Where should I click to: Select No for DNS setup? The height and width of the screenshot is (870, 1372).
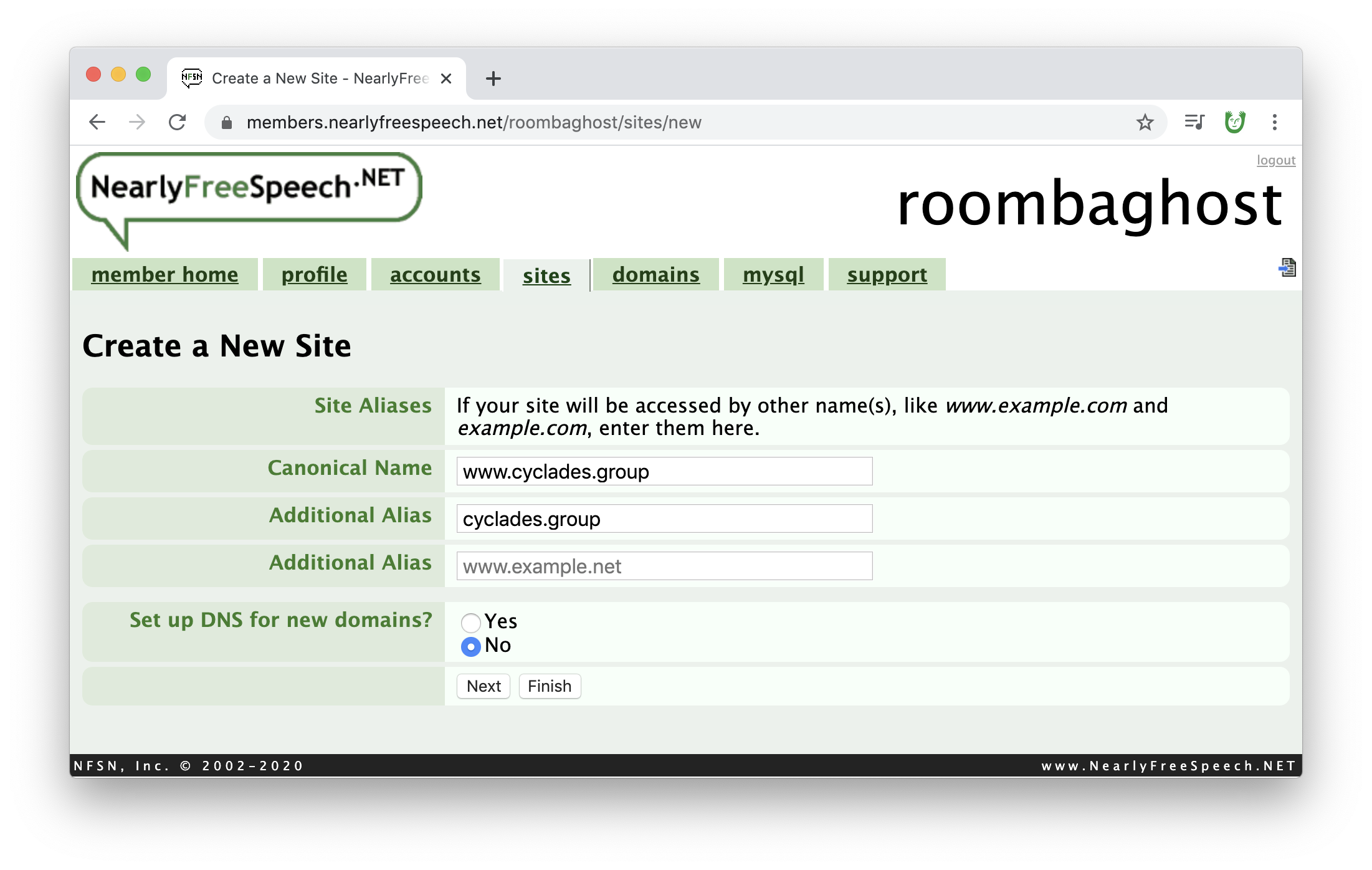[x=471, y=646]
